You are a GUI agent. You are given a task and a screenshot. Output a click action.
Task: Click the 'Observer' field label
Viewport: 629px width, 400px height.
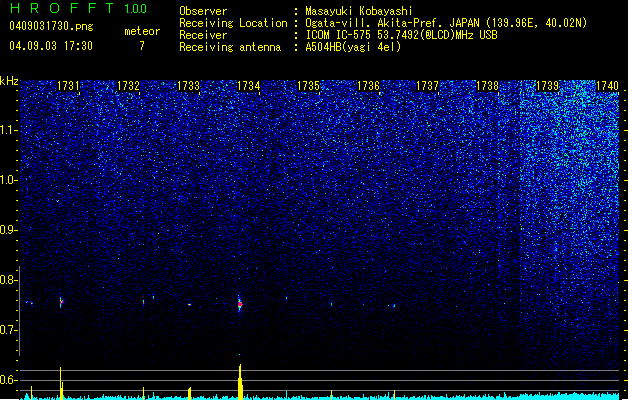[203, 11]
